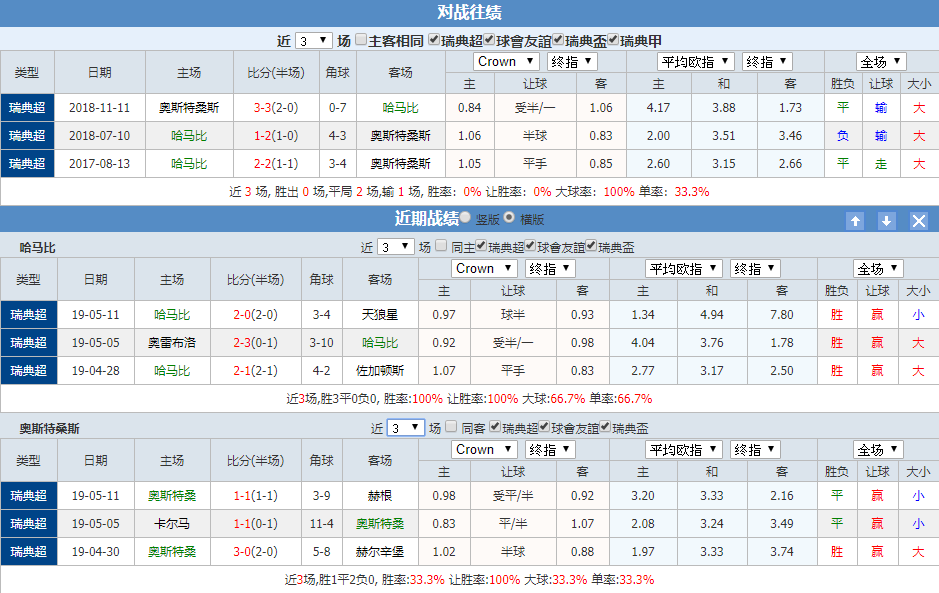Click 球半 handicap on 天狼星 row
This screenshot has width=939, height=593.
[x=513, y=314]
